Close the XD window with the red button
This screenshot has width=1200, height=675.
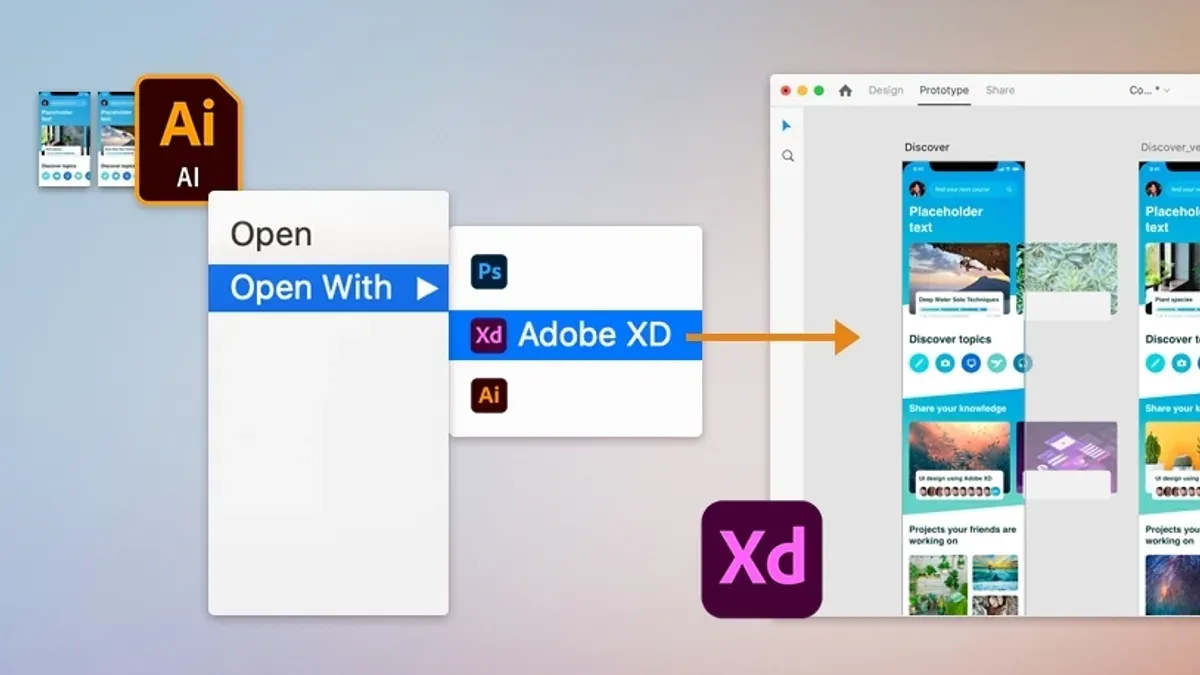pos(786,90)
